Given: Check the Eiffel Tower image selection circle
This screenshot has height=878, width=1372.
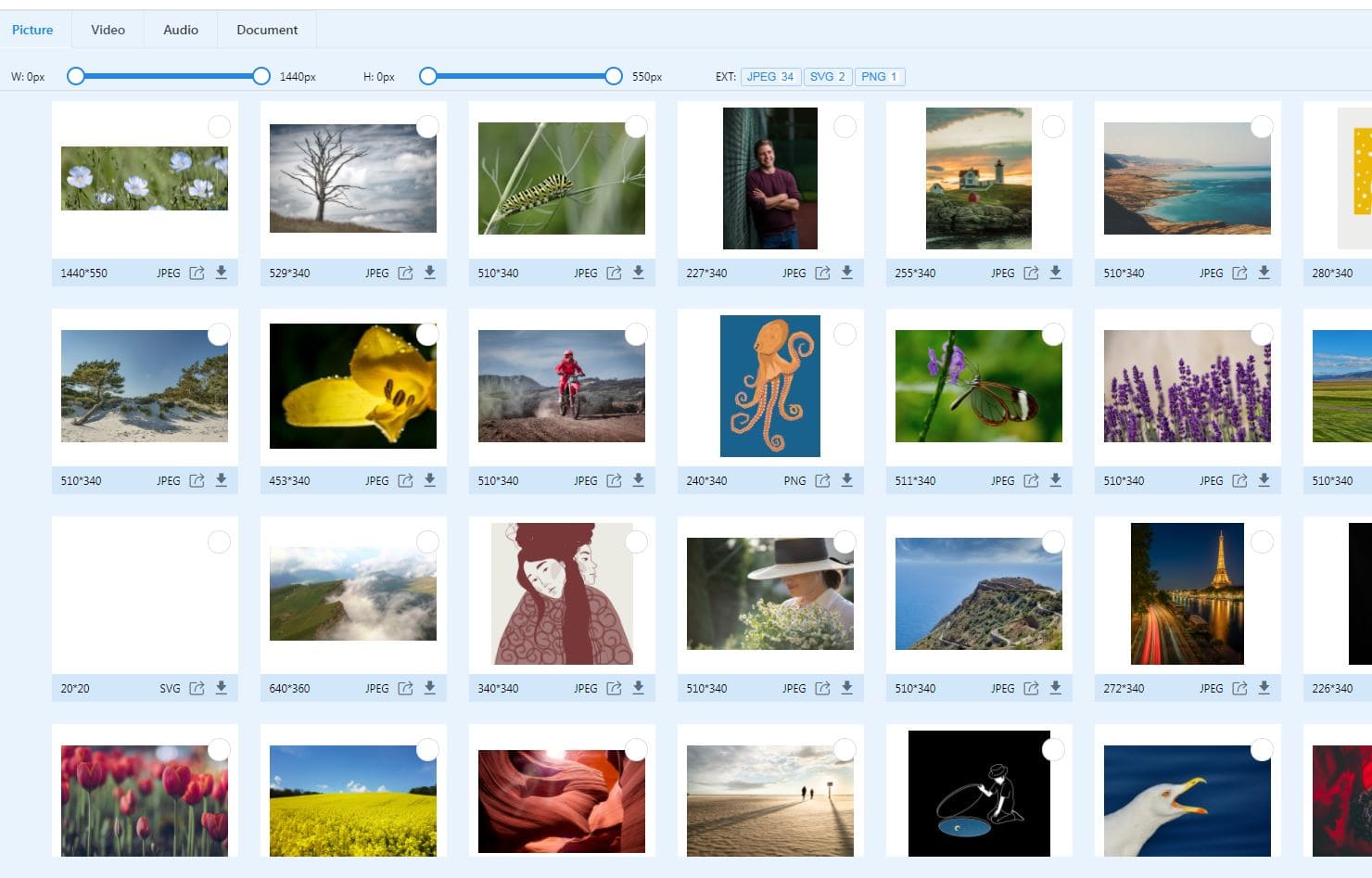Looking at the screenshot, I should (x=1262, y=541).
